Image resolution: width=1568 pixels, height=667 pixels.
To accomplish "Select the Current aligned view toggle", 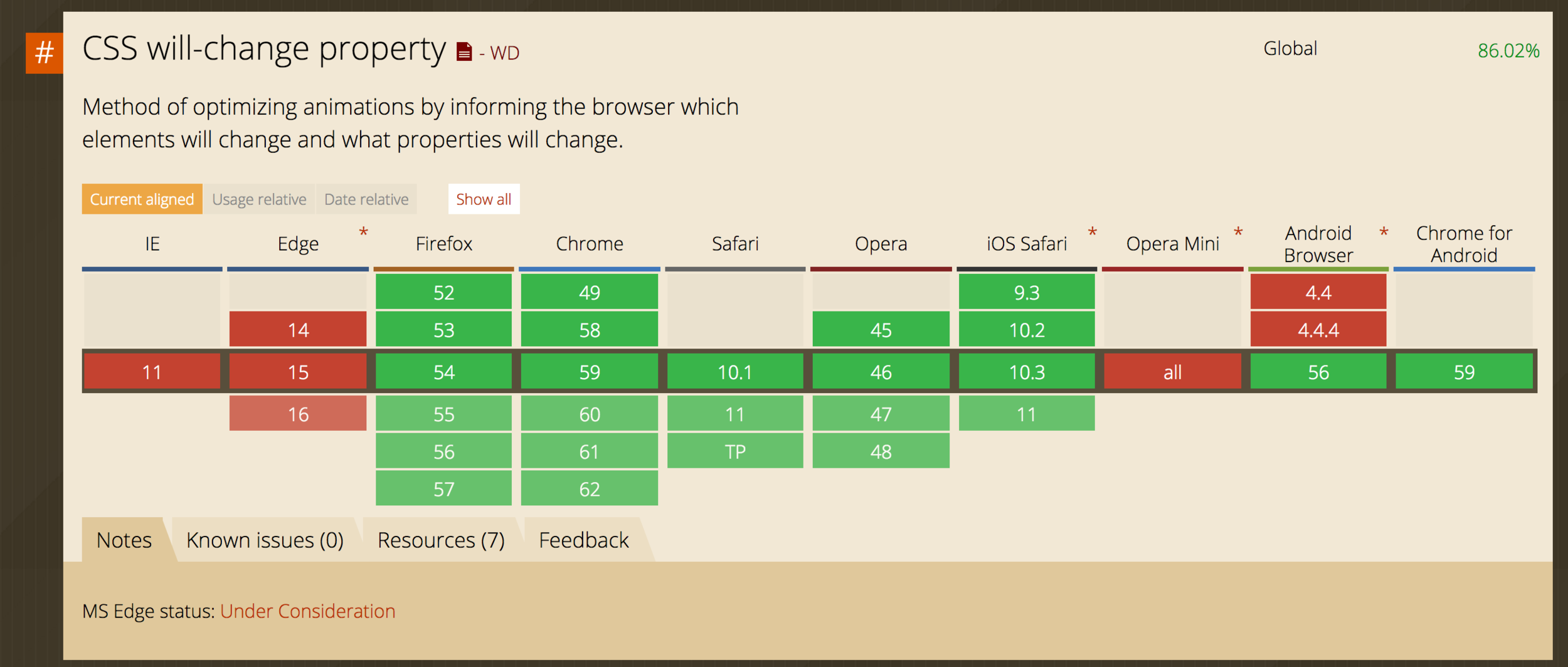I will pyautogui.click(x=142, y=199).
